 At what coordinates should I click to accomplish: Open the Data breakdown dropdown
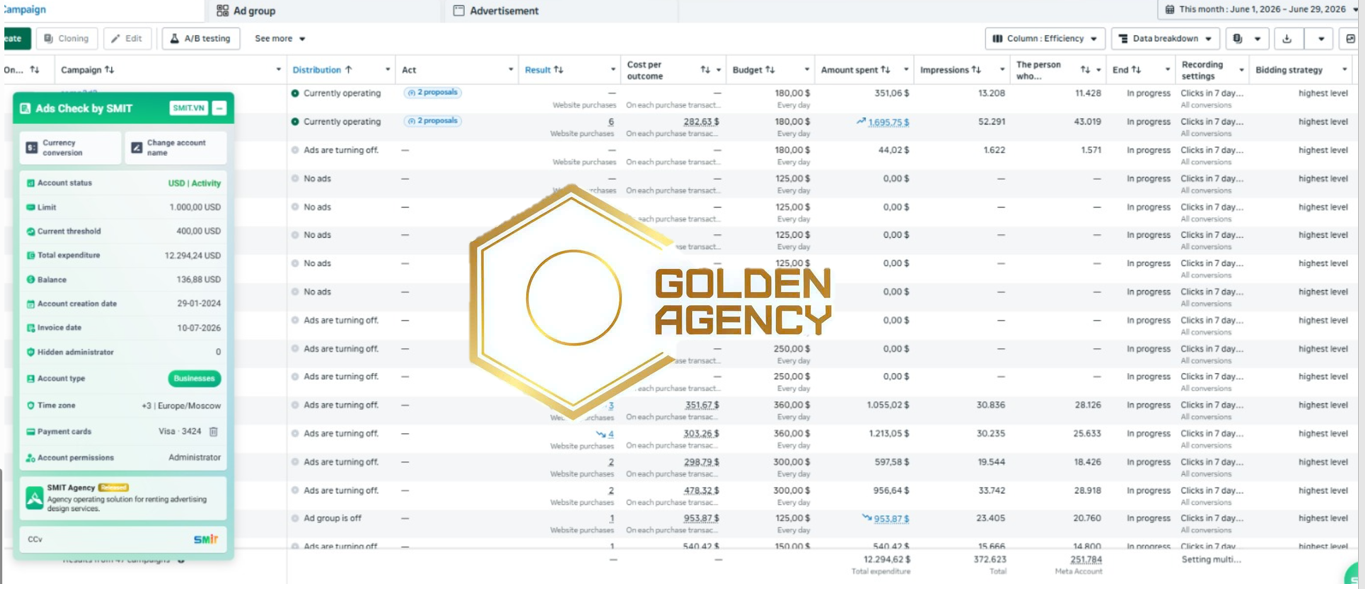tap(1165, 39)
